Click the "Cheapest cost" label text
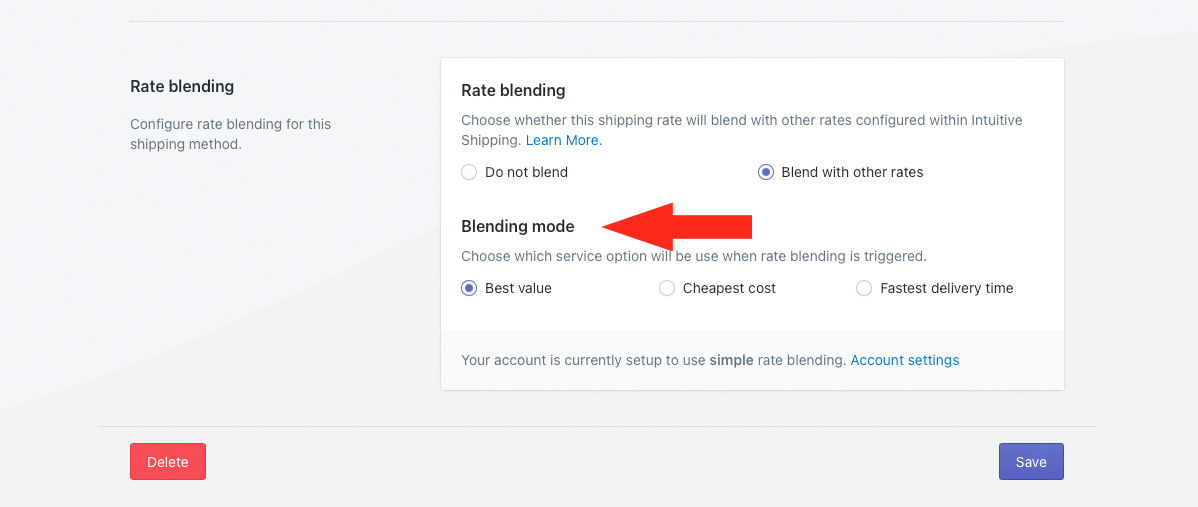 click(729, 288)
